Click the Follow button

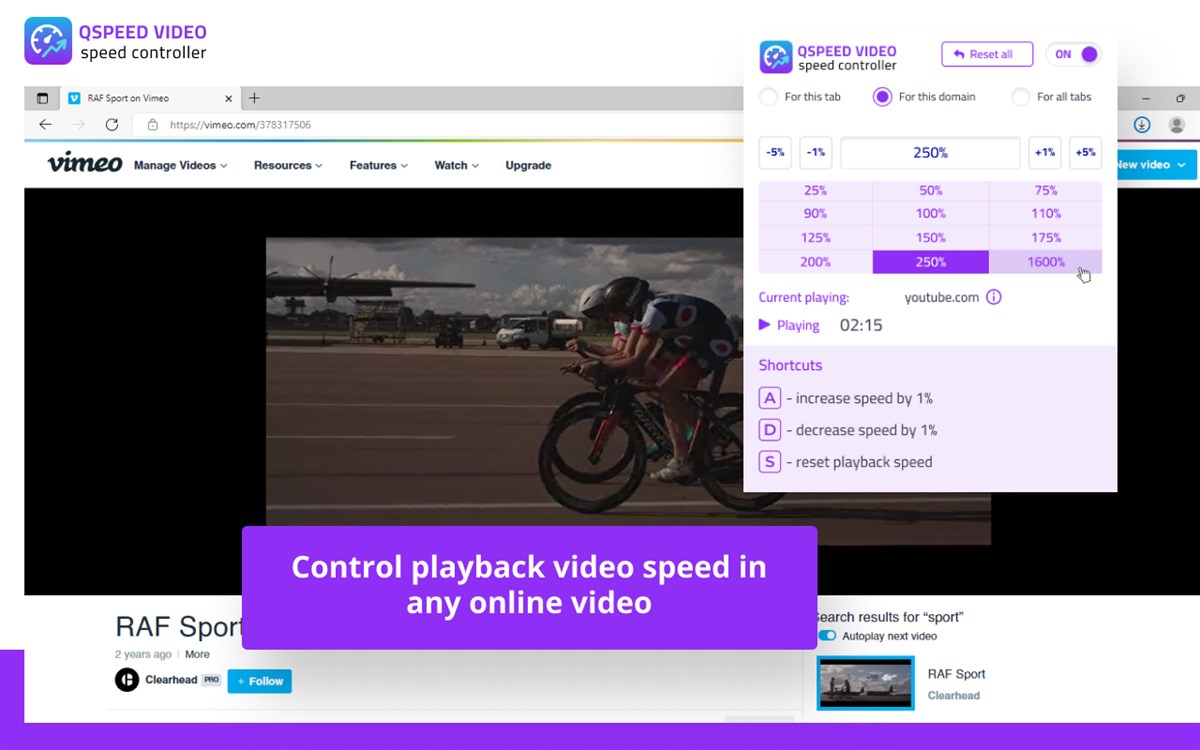[x=259, y=681]
